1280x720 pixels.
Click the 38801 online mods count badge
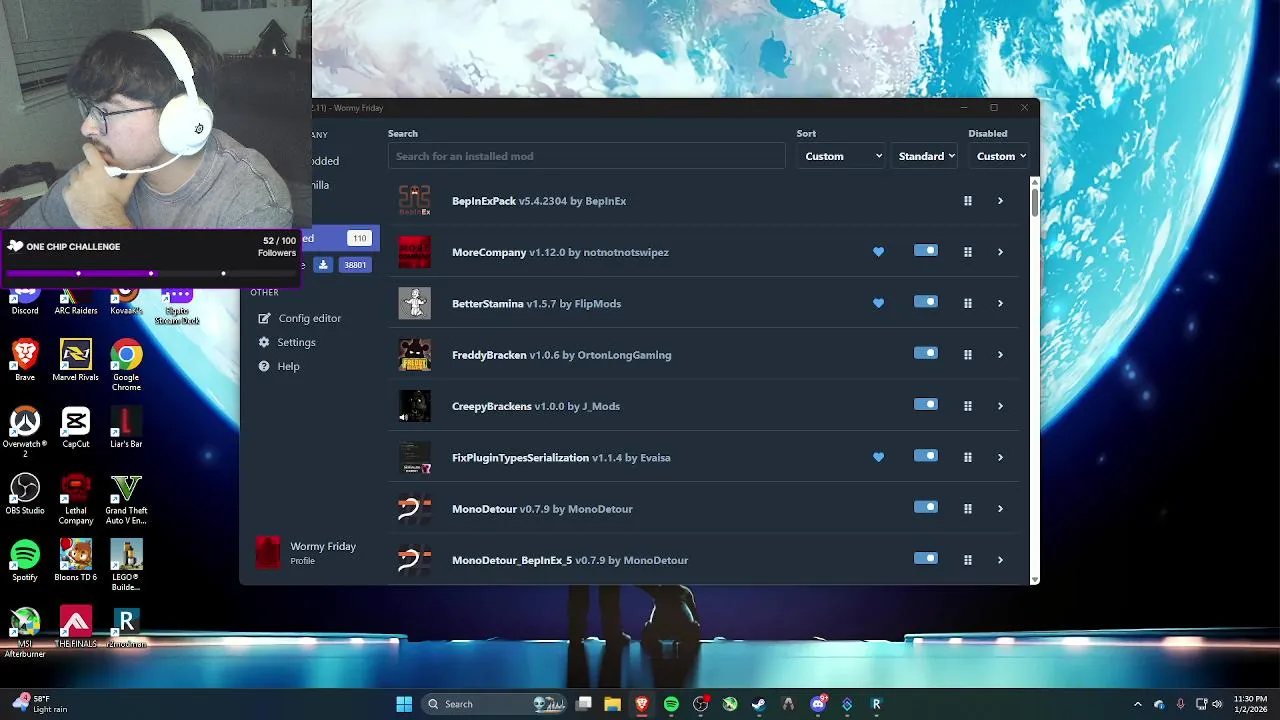click(x=355, y=265)
